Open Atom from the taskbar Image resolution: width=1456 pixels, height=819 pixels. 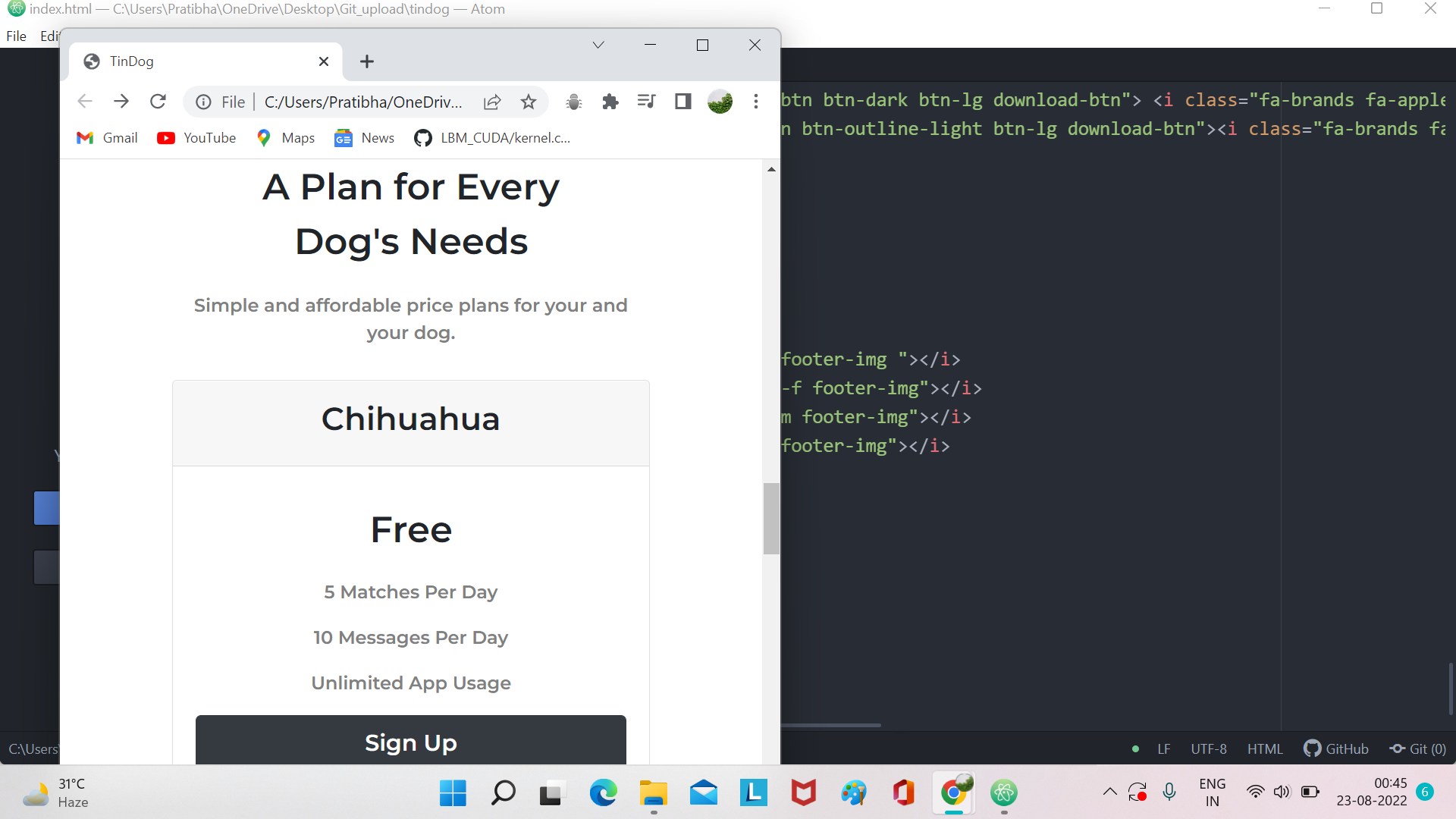click(1003, 793)
